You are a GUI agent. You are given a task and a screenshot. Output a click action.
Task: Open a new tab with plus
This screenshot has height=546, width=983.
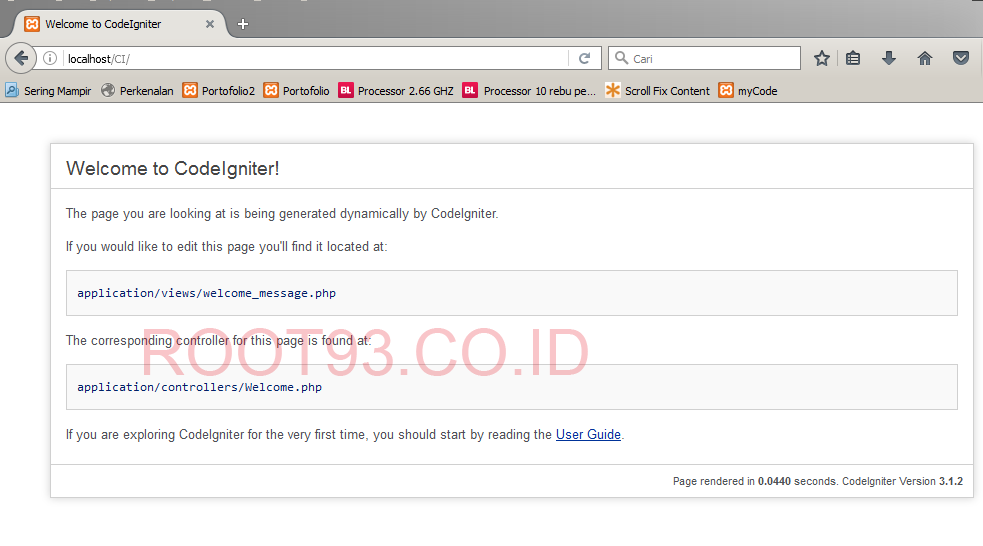[243, 24]
